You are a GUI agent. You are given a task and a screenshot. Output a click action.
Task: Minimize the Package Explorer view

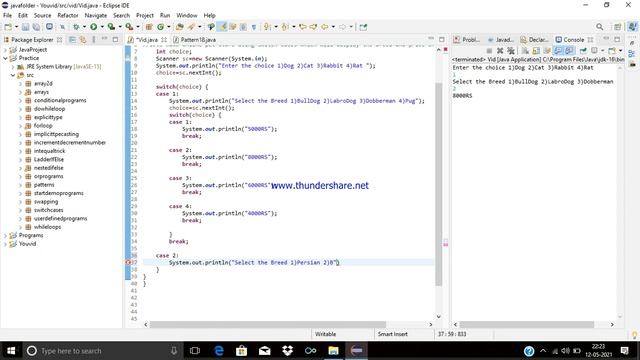tap(104, 39)
